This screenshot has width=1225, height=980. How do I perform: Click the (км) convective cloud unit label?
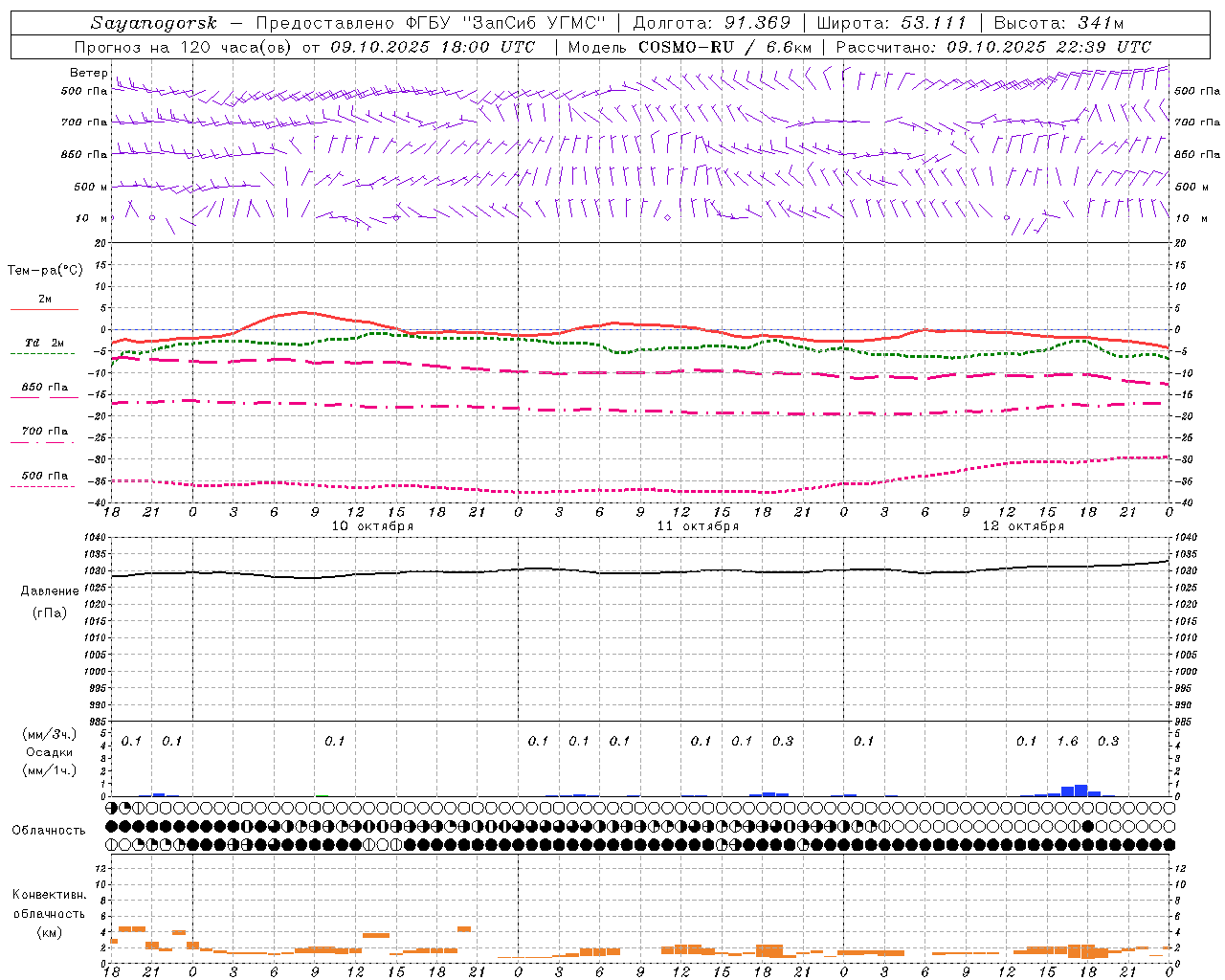click(49, 932)
